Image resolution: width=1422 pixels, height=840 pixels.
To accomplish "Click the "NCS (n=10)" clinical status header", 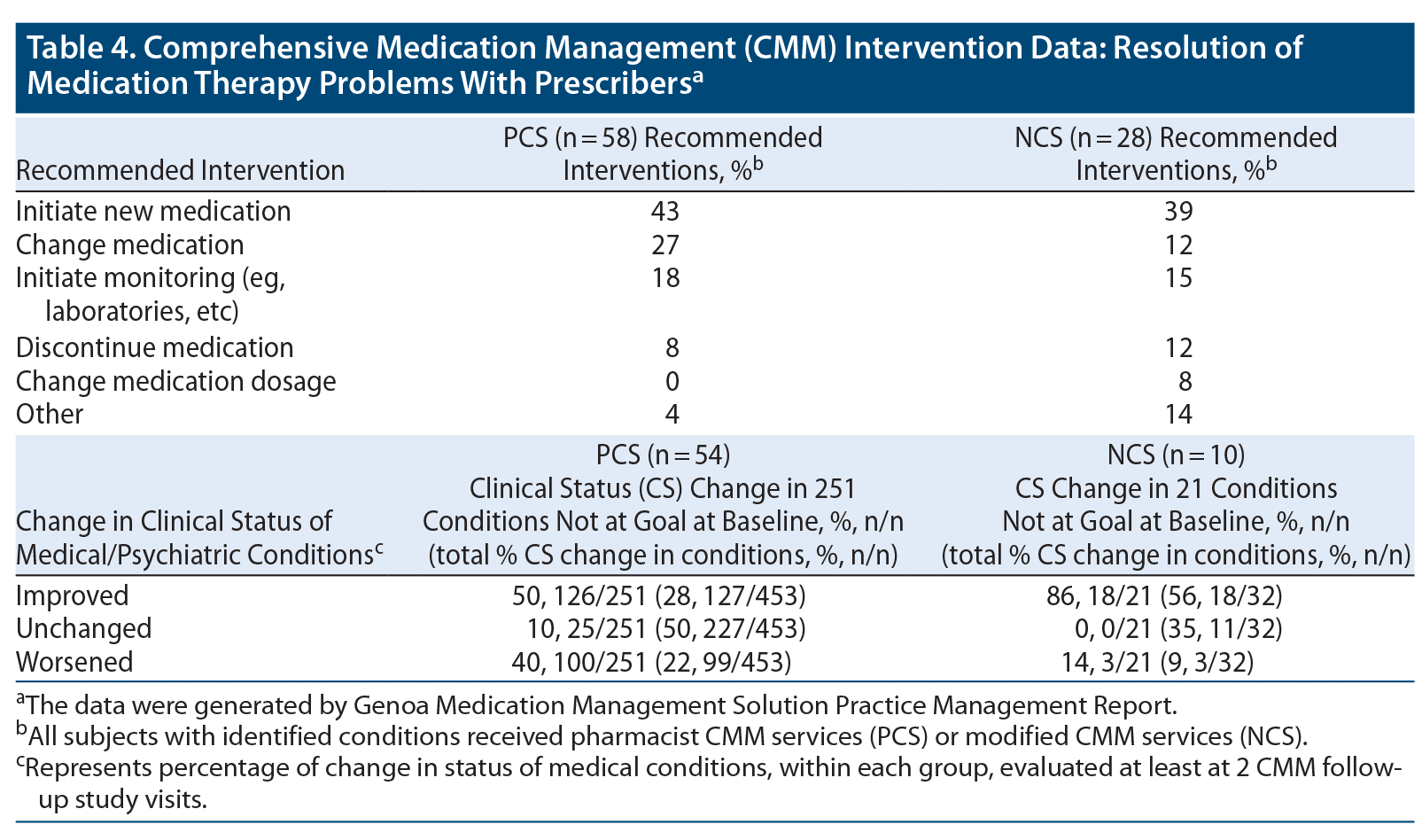I will [x=1176, y=455].
